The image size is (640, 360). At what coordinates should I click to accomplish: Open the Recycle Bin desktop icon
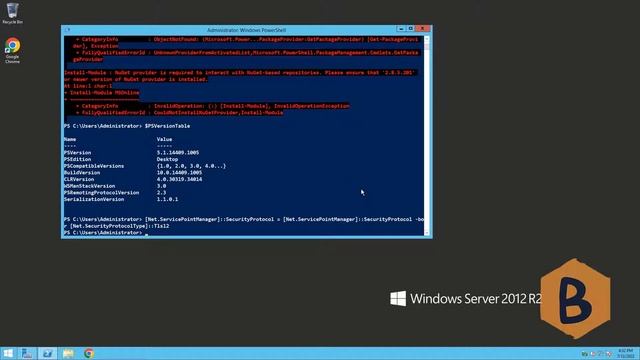pos(12,13)
